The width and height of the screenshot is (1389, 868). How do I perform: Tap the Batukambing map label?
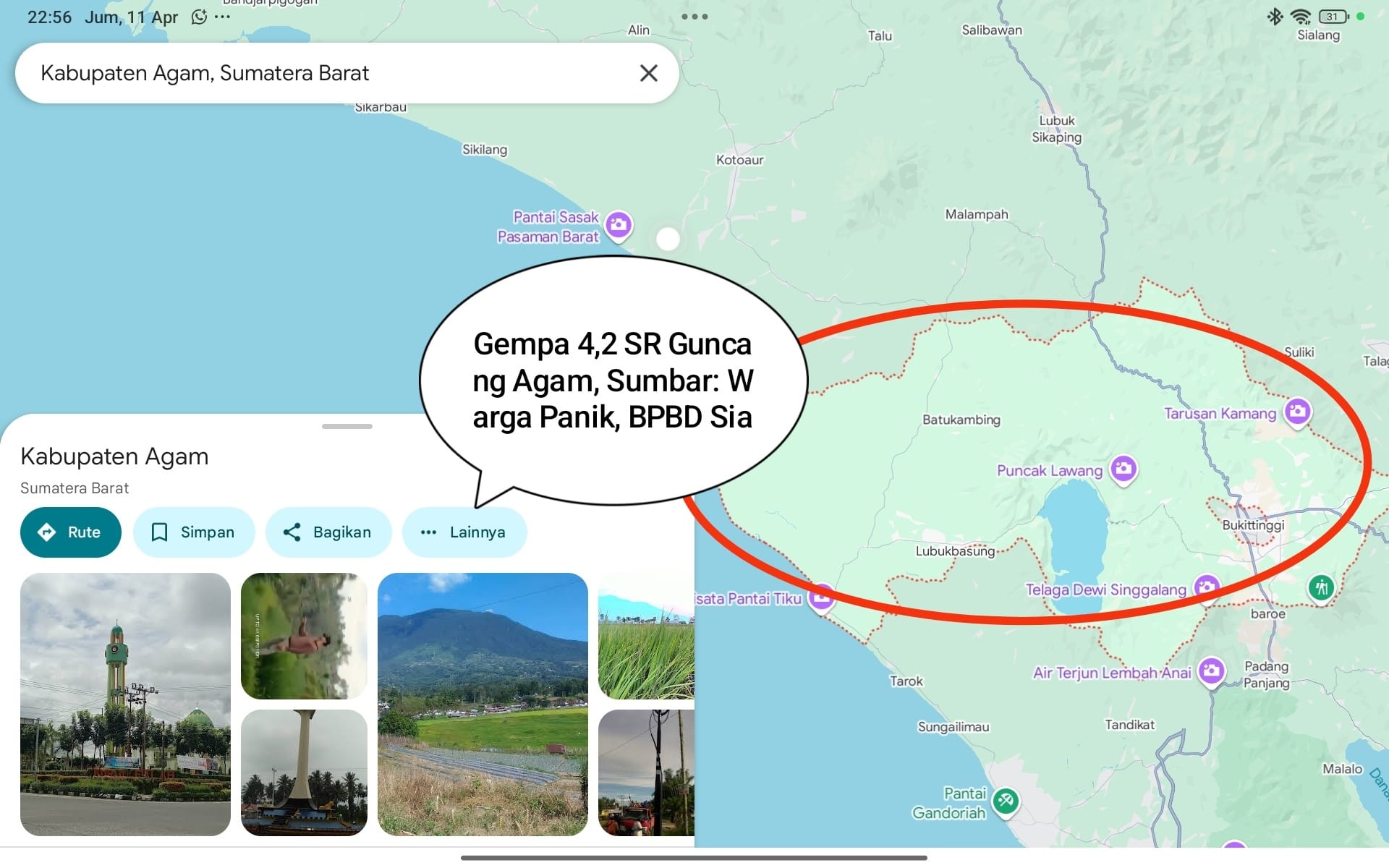961,420
